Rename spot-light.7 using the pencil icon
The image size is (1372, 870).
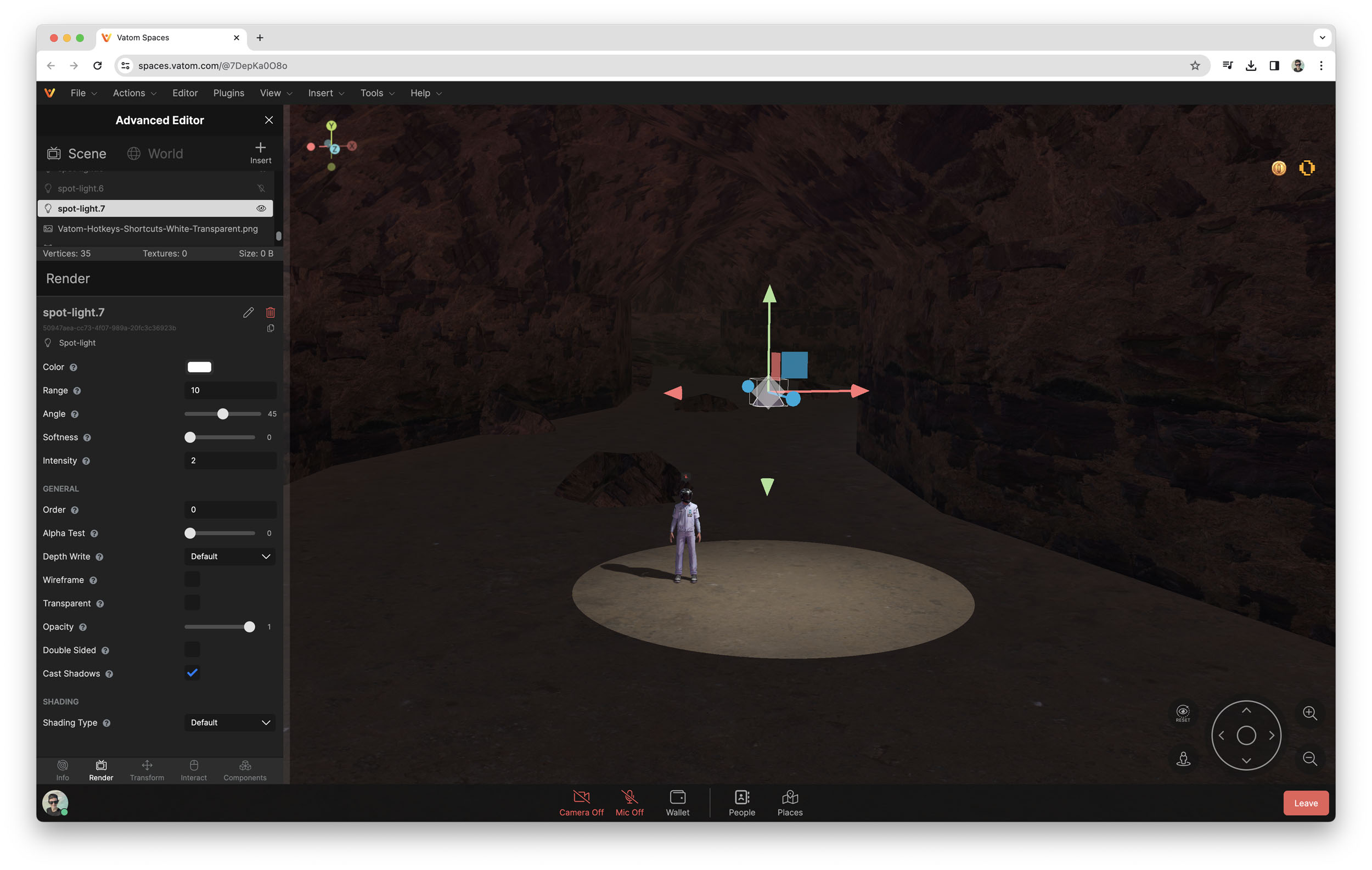[x=249, y=312]
